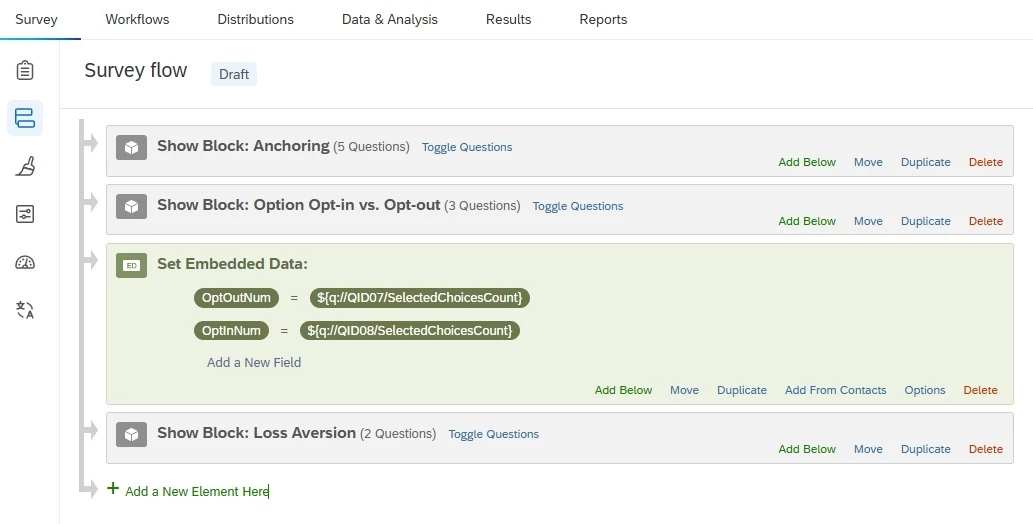Click the Set Embedded Data ED icon
Image resolution: width=1033 pixels, height=524 pixels.
pos(131,266)
